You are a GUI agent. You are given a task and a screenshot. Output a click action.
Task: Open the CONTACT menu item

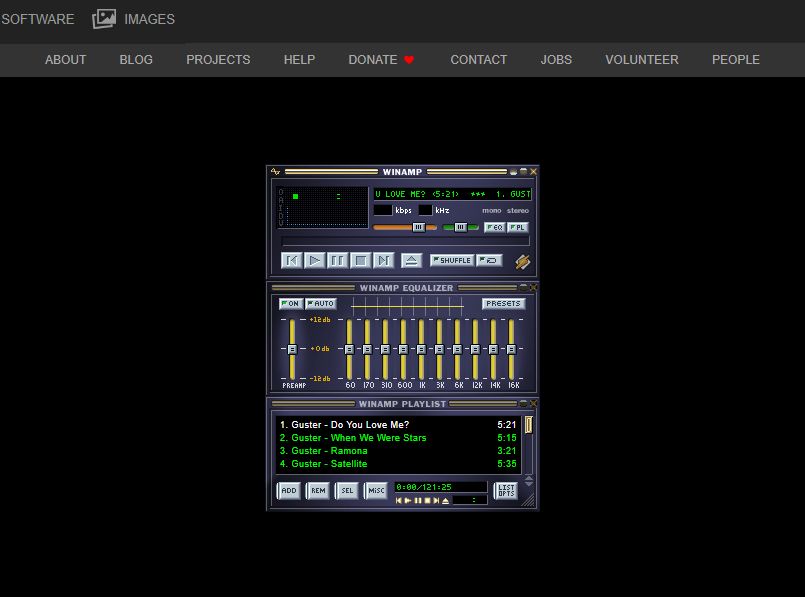(x=478, y=60)
